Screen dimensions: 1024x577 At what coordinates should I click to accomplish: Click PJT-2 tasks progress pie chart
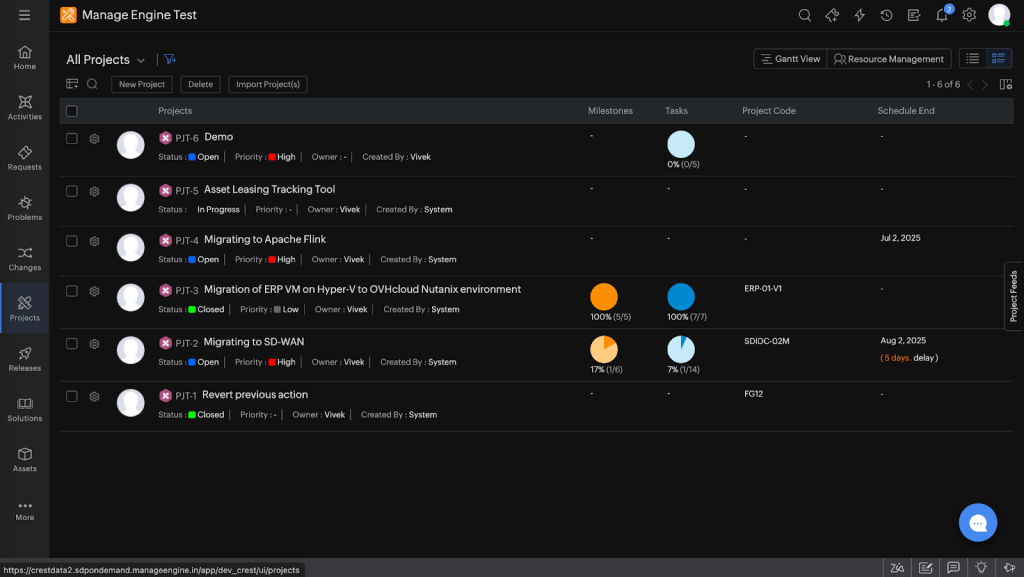(x=681, y=349)
